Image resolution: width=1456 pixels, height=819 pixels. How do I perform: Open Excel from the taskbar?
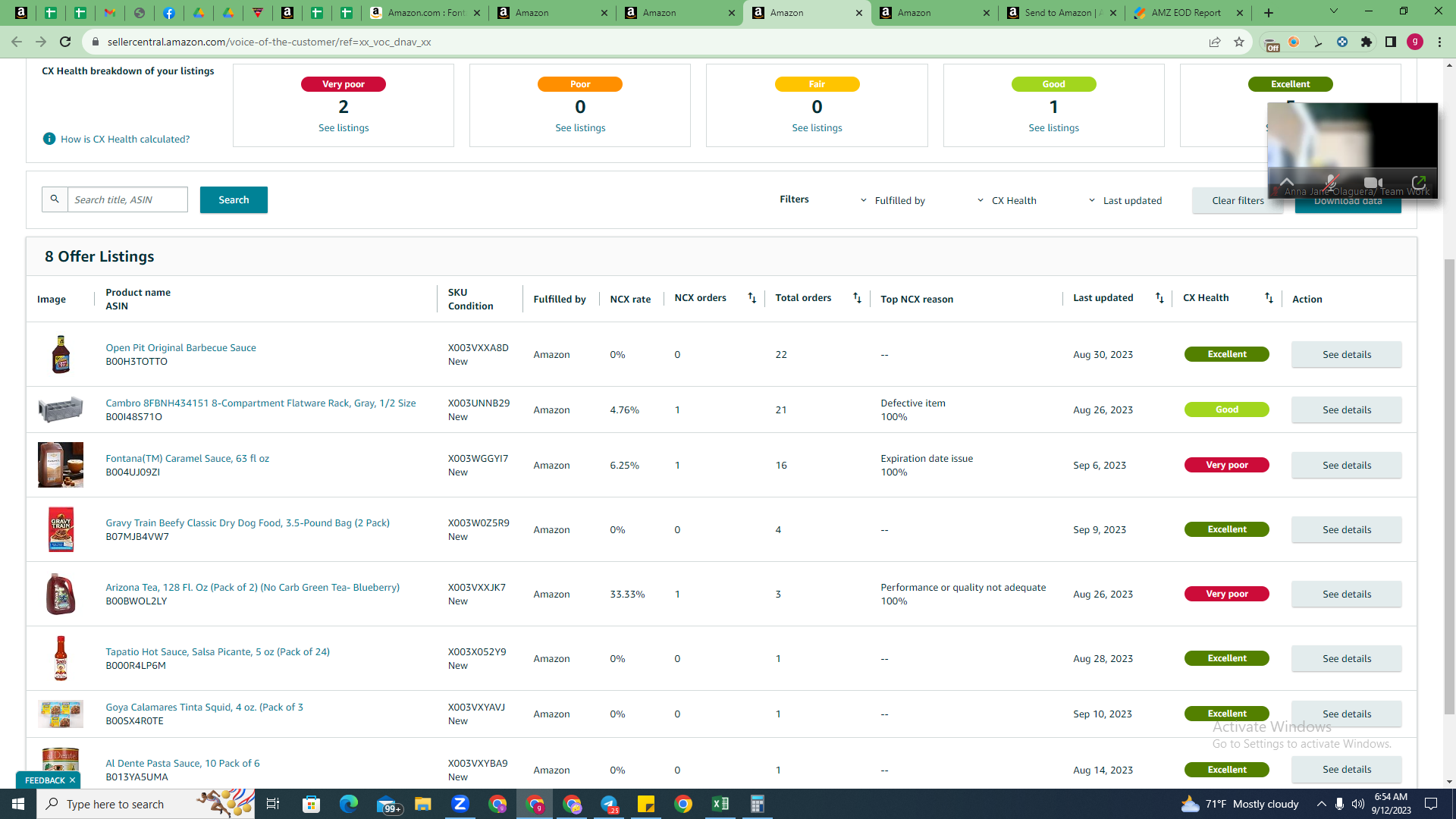point(720,804)
